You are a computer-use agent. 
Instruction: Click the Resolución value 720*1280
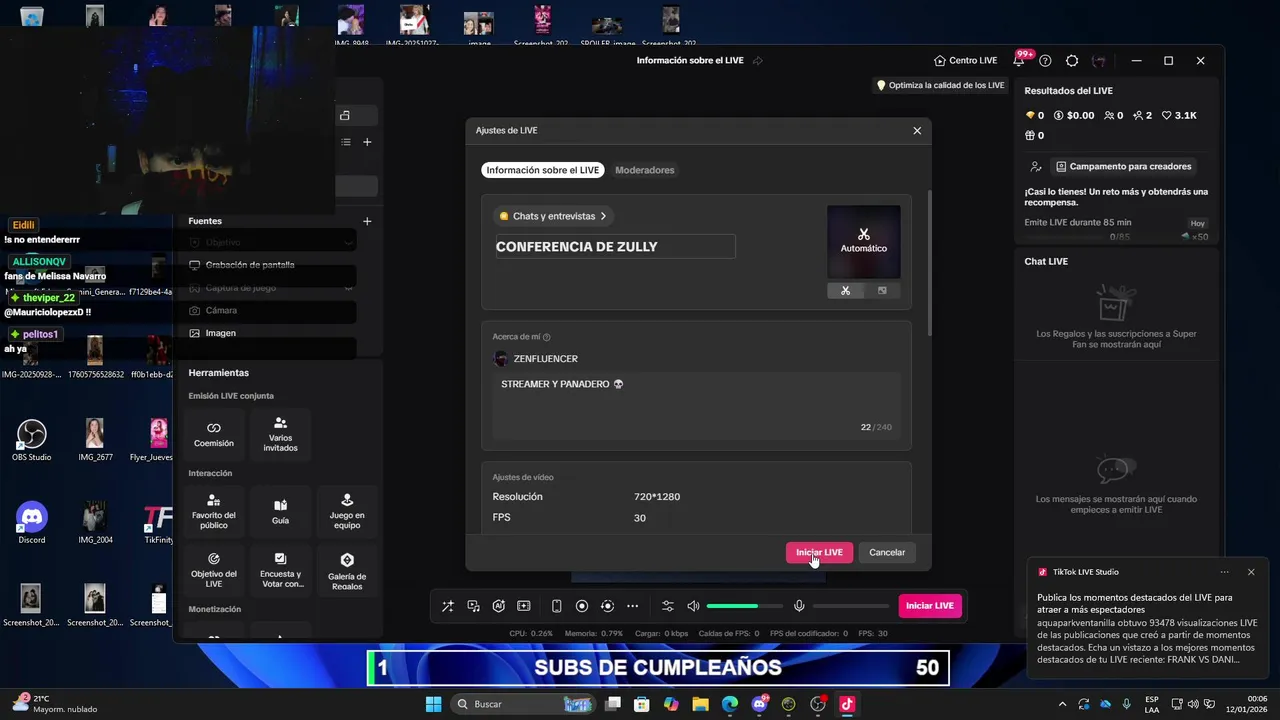(657, 497)
